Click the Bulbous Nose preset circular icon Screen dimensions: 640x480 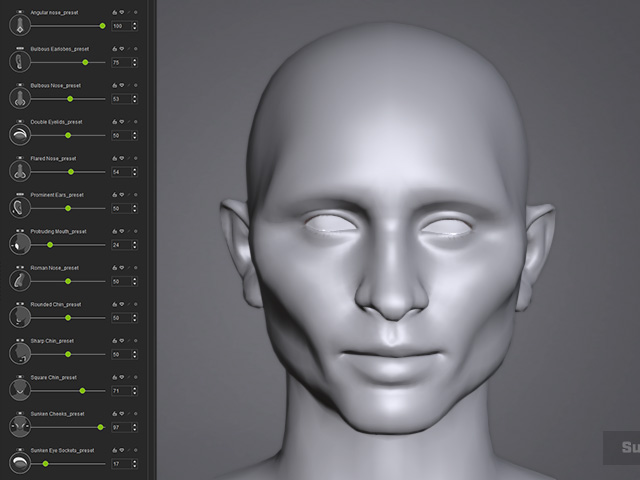click(x=20, y=99)
